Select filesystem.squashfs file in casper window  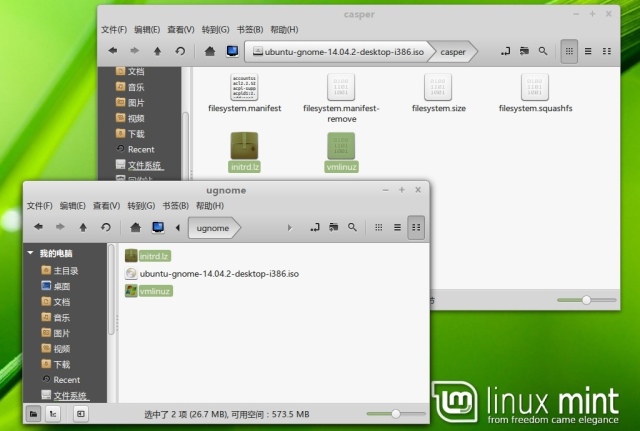[535, 93]
